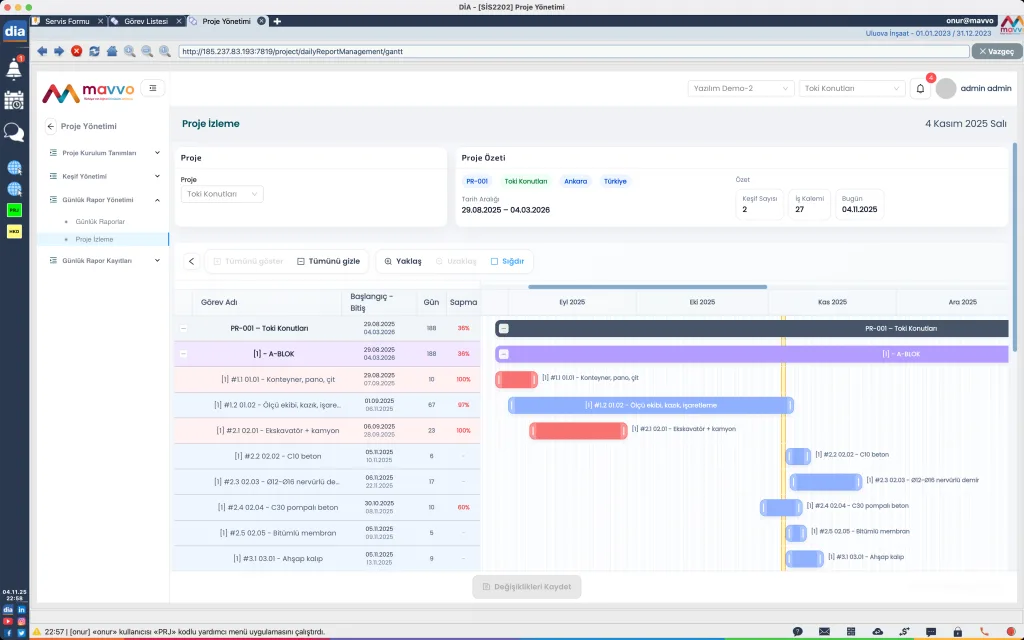Open the DIA chat bubbles icon
Viewport: 1024px width, 640px height.
point(14,132)
